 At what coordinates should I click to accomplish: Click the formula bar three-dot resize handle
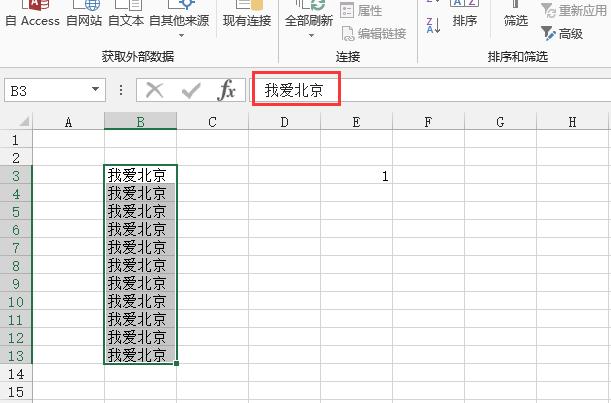pyautogui.click(x=121, y=90)
